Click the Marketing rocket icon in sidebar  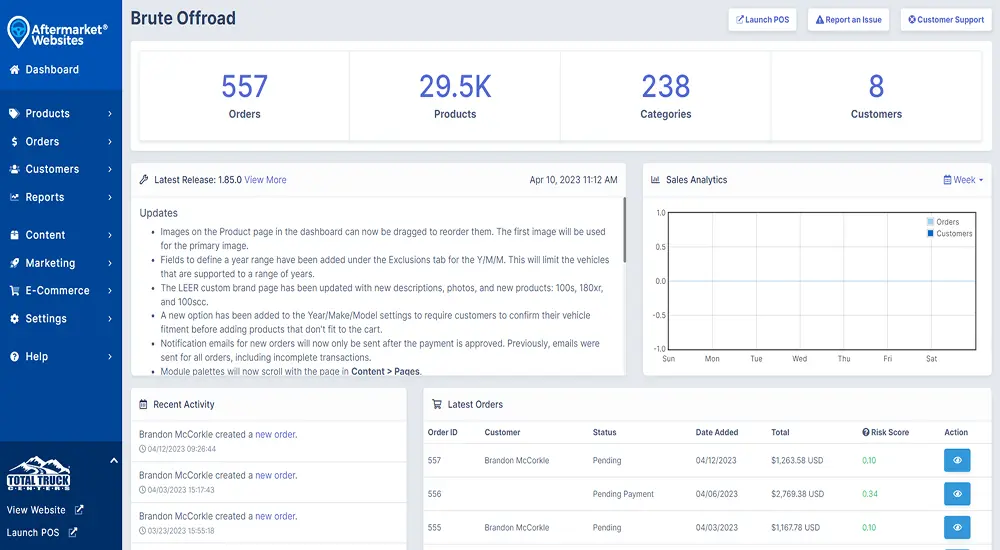pyautogui.click(x=15, y=263)
